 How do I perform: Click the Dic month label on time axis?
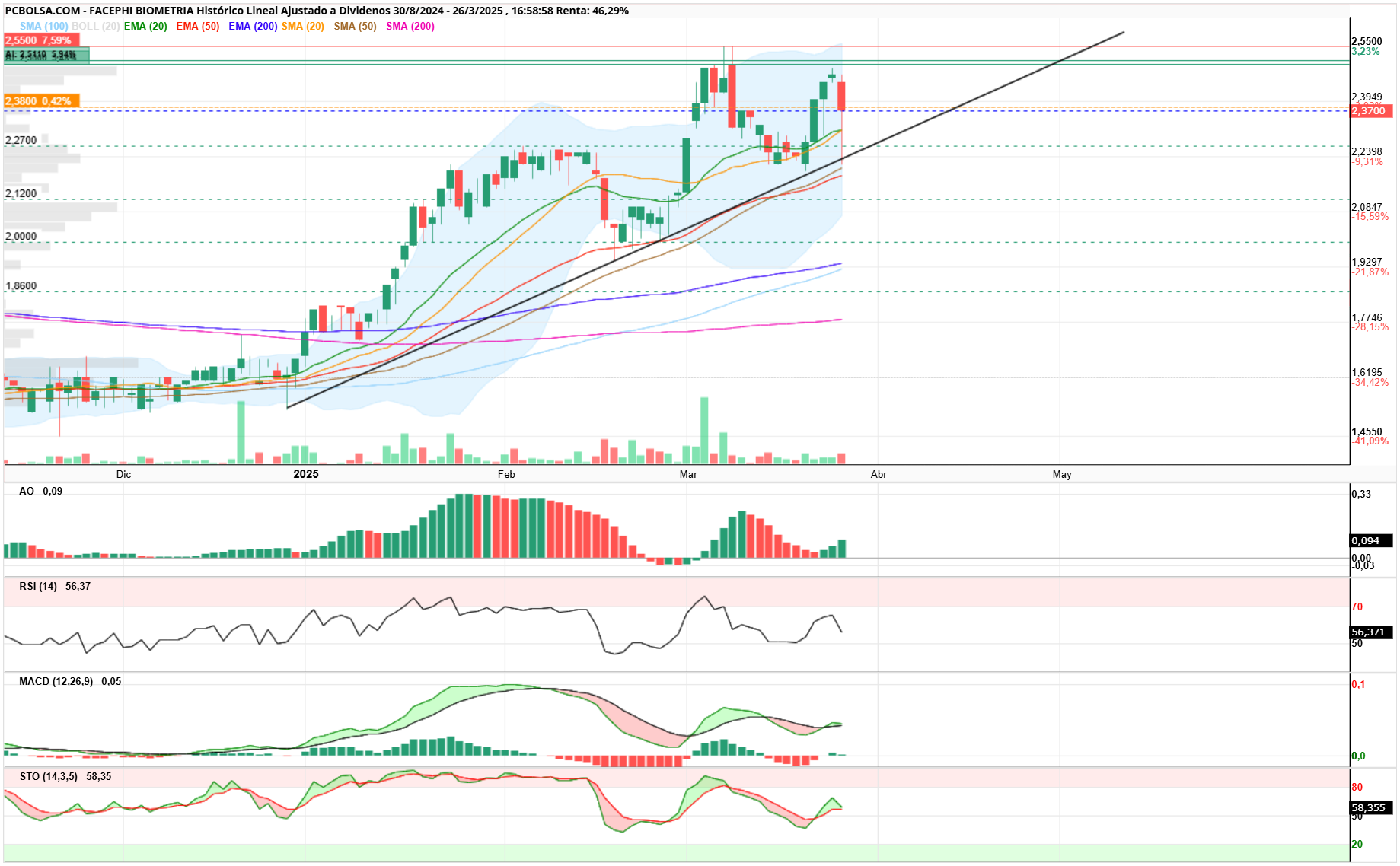[x=123, y=475]
